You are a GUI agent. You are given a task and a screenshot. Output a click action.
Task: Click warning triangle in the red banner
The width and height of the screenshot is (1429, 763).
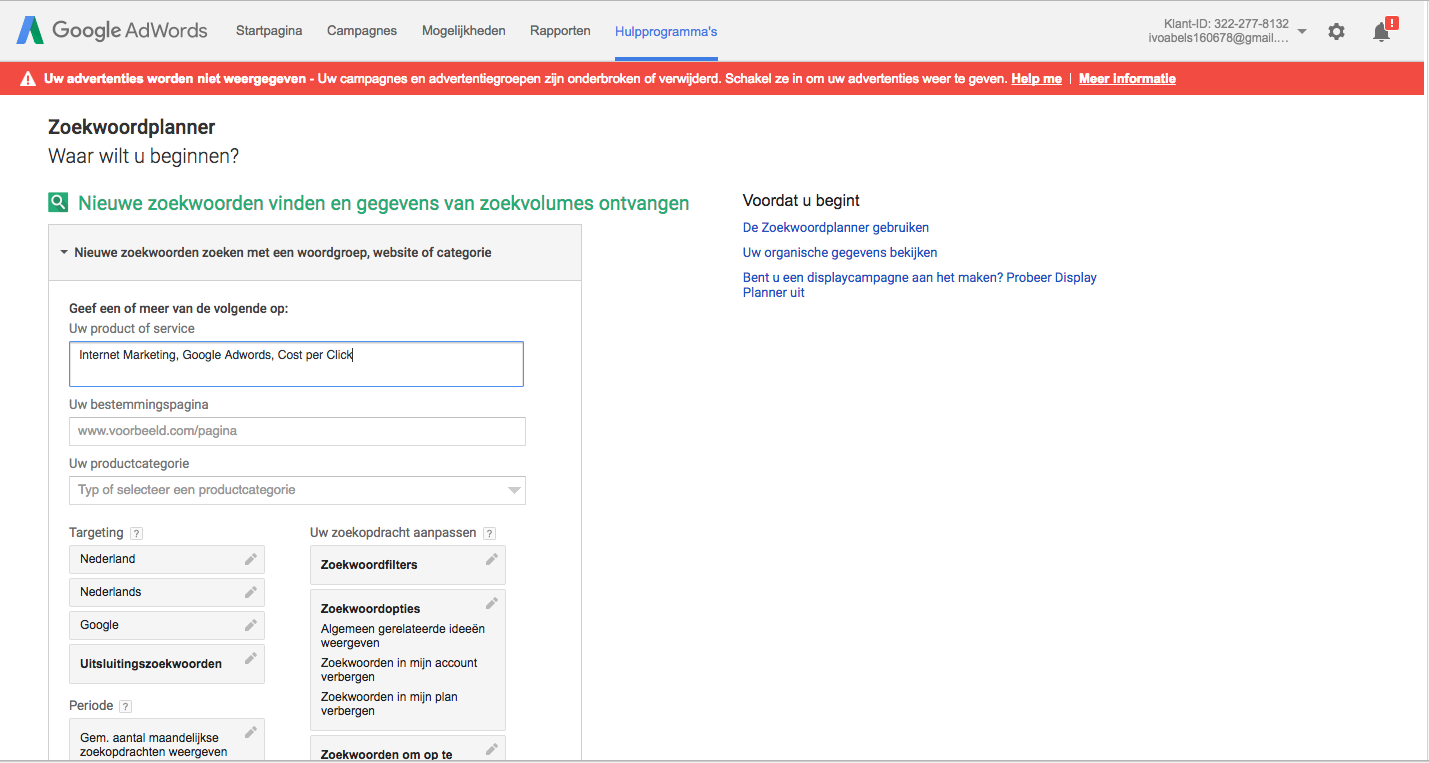[x=27, y=79]
